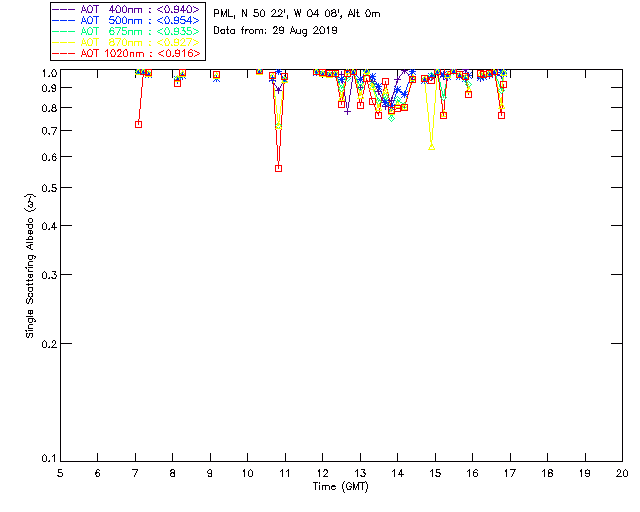Select the green diamond marker below 0.8 near hour 14
Viewport: 640px width, 512px height.
coord(391,118)
